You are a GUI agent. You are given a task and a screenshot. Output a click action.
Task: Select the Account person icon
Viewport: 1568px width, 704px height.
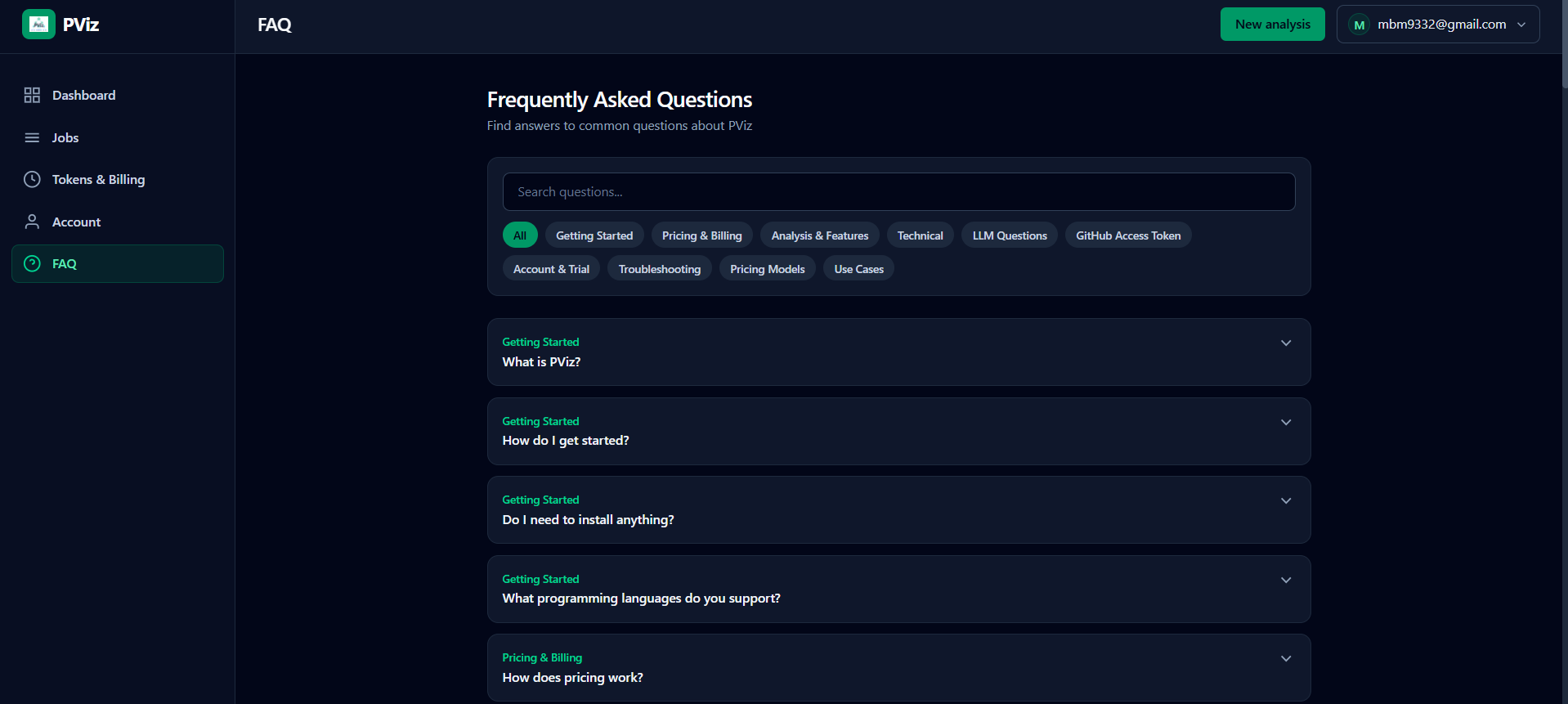[32, 222]
